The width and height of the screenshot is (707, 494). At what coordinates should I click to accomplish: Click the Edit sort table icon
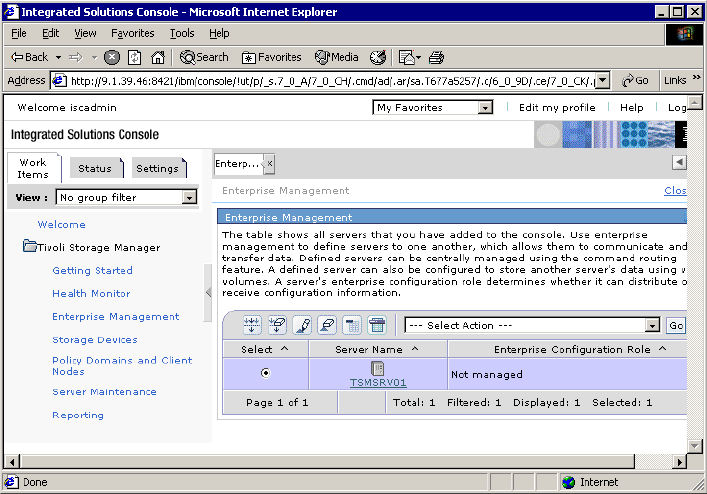[302, 325]
